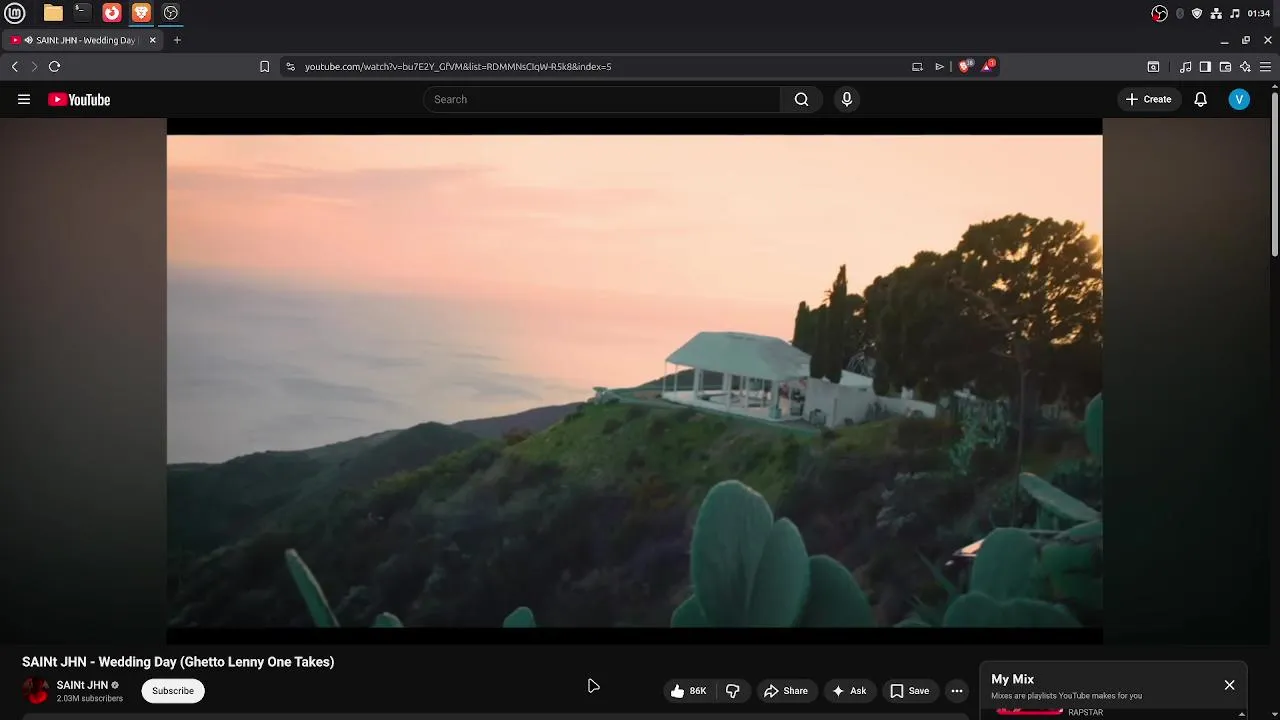The height and width of the screenshot is (720, 1280).
Task: Click the video player to pause
Action: 634,381
